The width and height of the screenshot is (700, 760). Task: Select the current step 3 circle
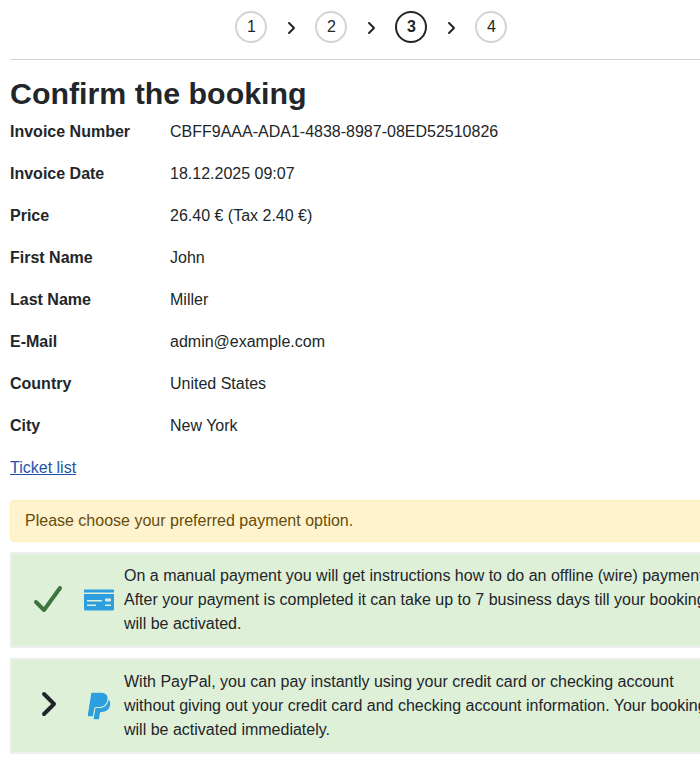[411, 27]
